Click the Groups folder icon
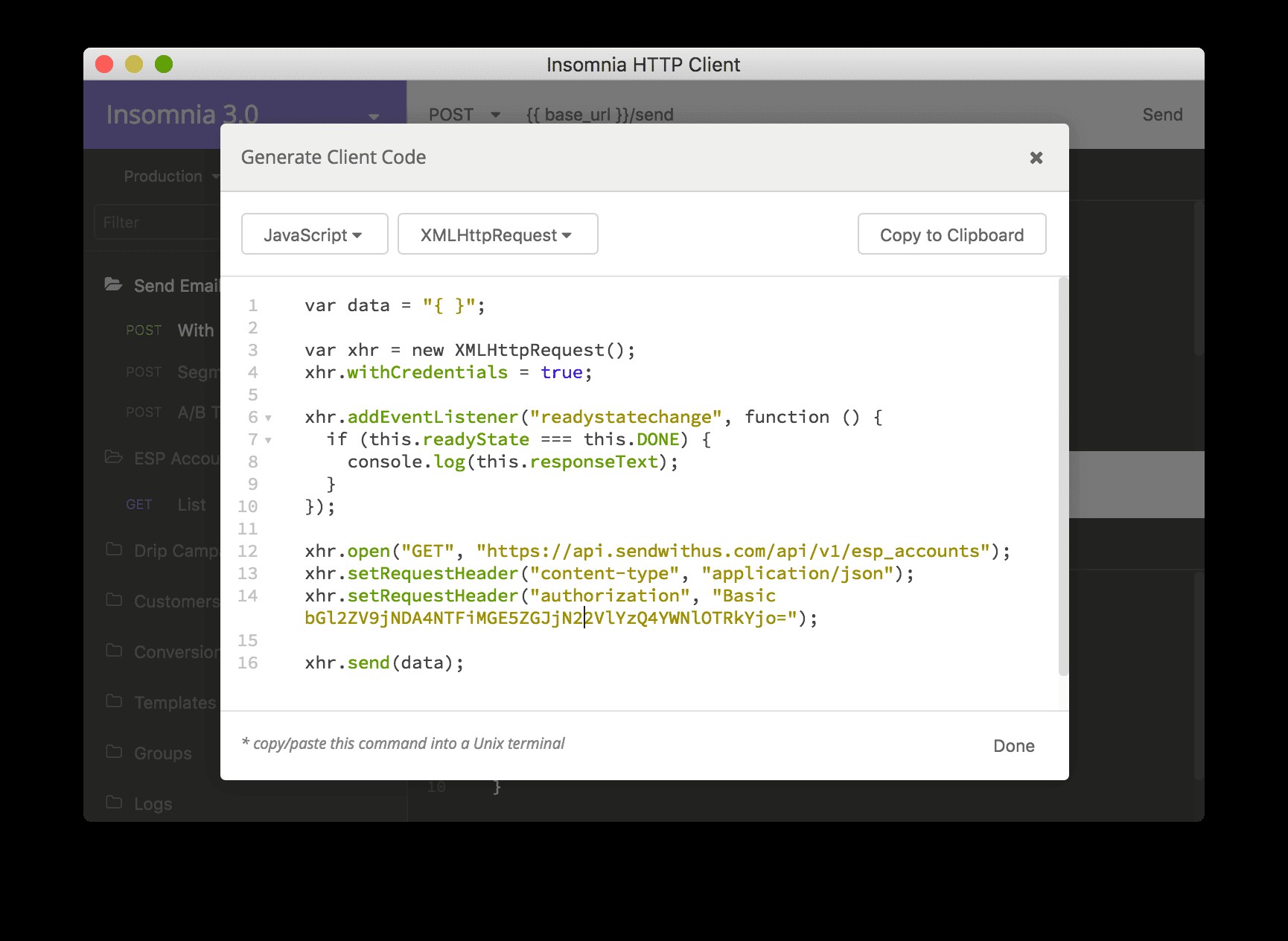 [114, 752]
